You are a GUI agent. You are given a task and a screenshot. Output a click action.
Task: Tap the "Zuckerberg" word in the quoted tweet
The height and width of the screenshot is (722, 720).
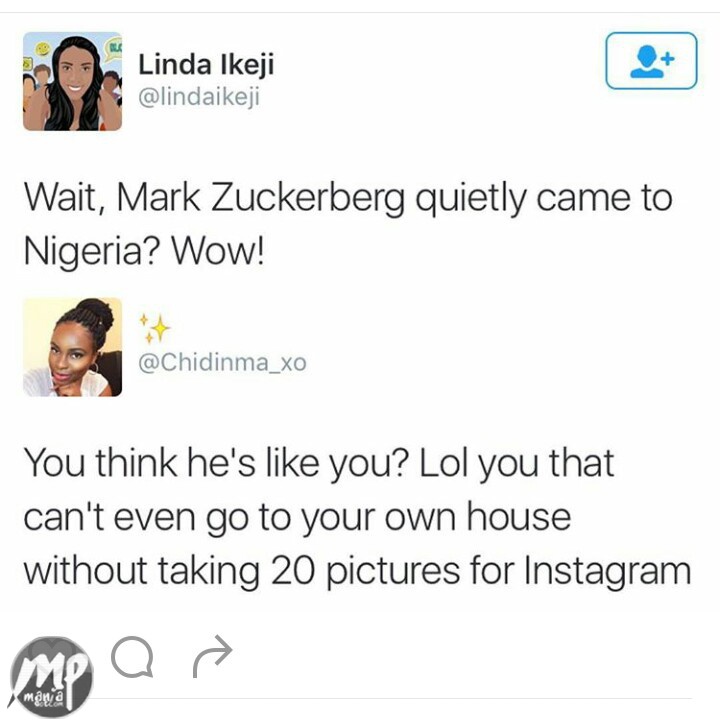308,199
